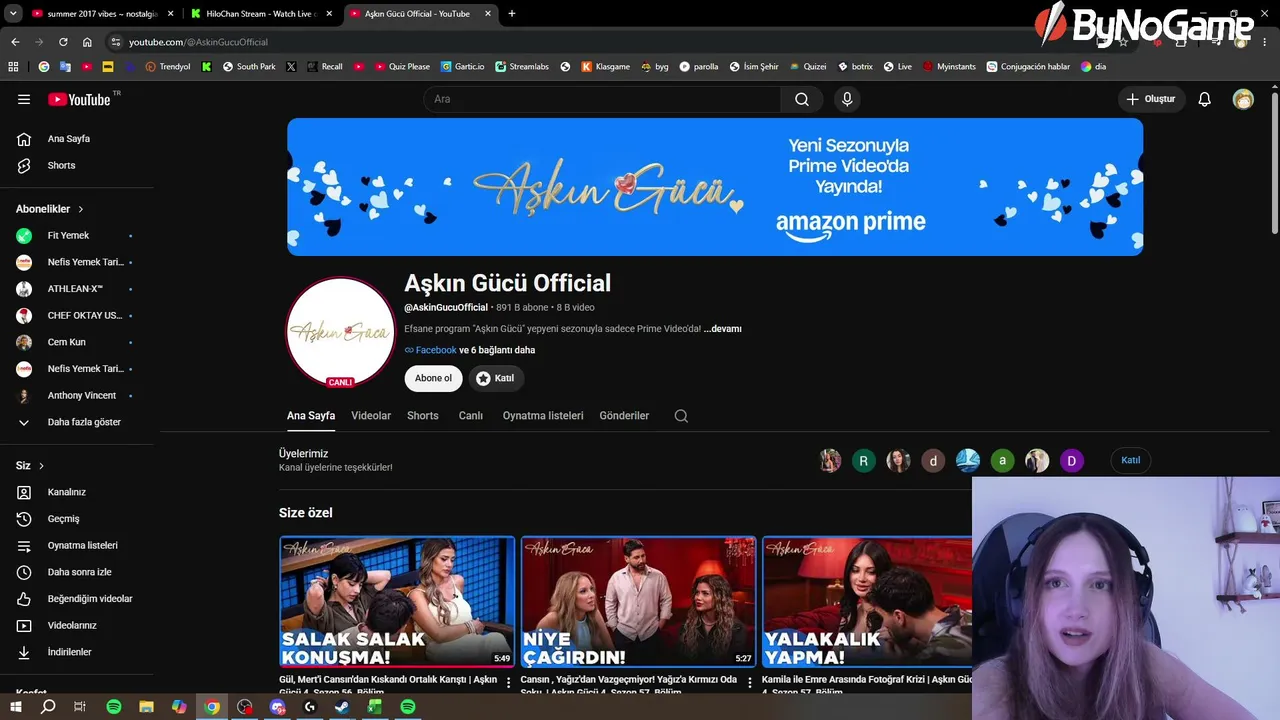1280x720 pixels.
Task: Click the Chrome home button
Action: coord(87,42)
